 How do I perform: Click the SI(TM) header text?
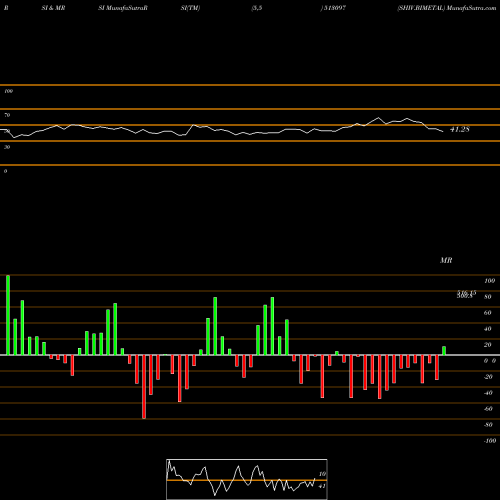pos(190,8)
